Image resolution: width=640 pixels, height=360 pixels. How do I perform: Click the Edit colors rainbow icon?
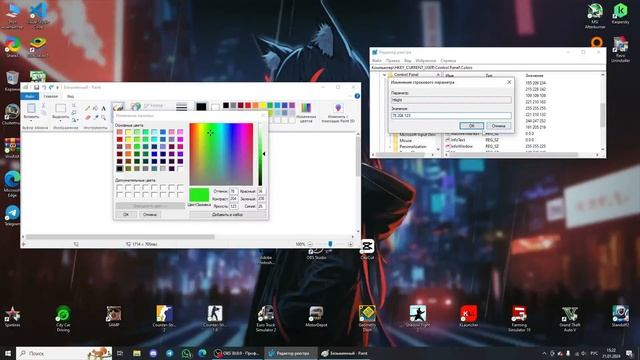click(306, 107)
